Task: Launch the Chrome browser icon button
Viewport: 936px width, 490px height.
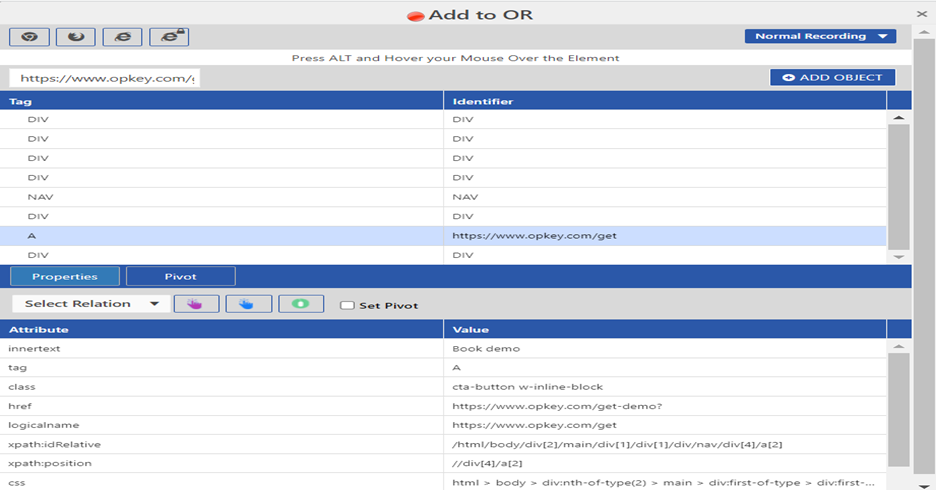Action: pyautogui.click(x=29, y=37)
